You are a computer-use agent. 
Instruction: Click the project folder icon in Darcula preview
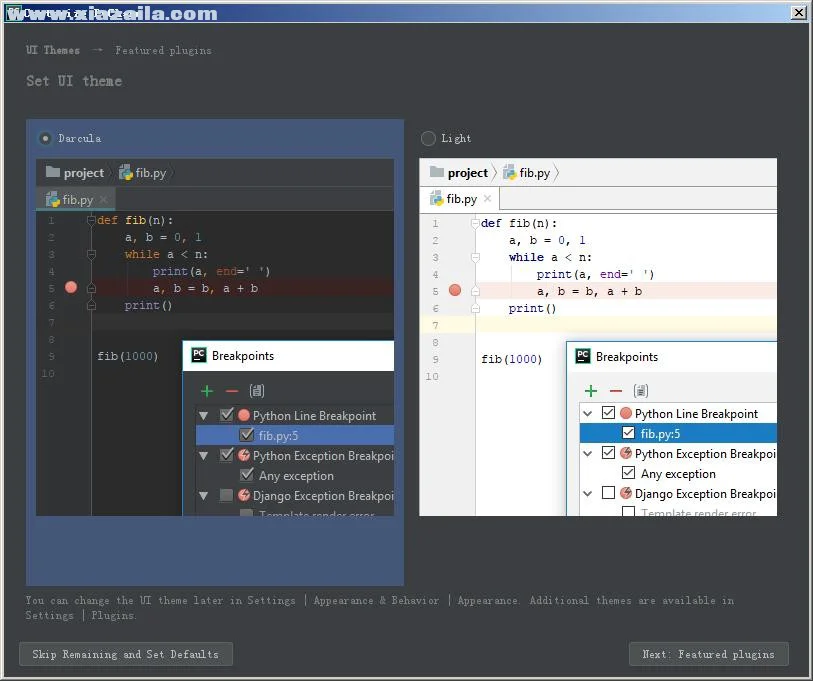(53, 172)
